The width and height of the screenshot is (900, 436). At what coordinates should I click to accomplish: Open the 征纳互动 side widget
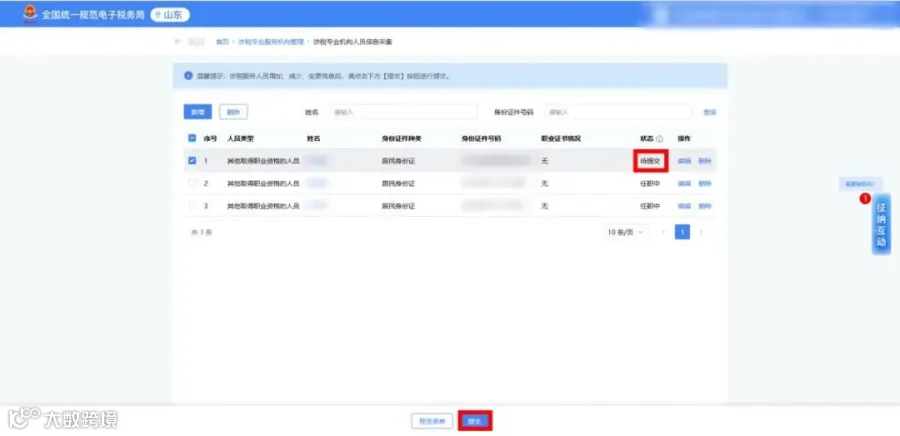coord(881,225)
